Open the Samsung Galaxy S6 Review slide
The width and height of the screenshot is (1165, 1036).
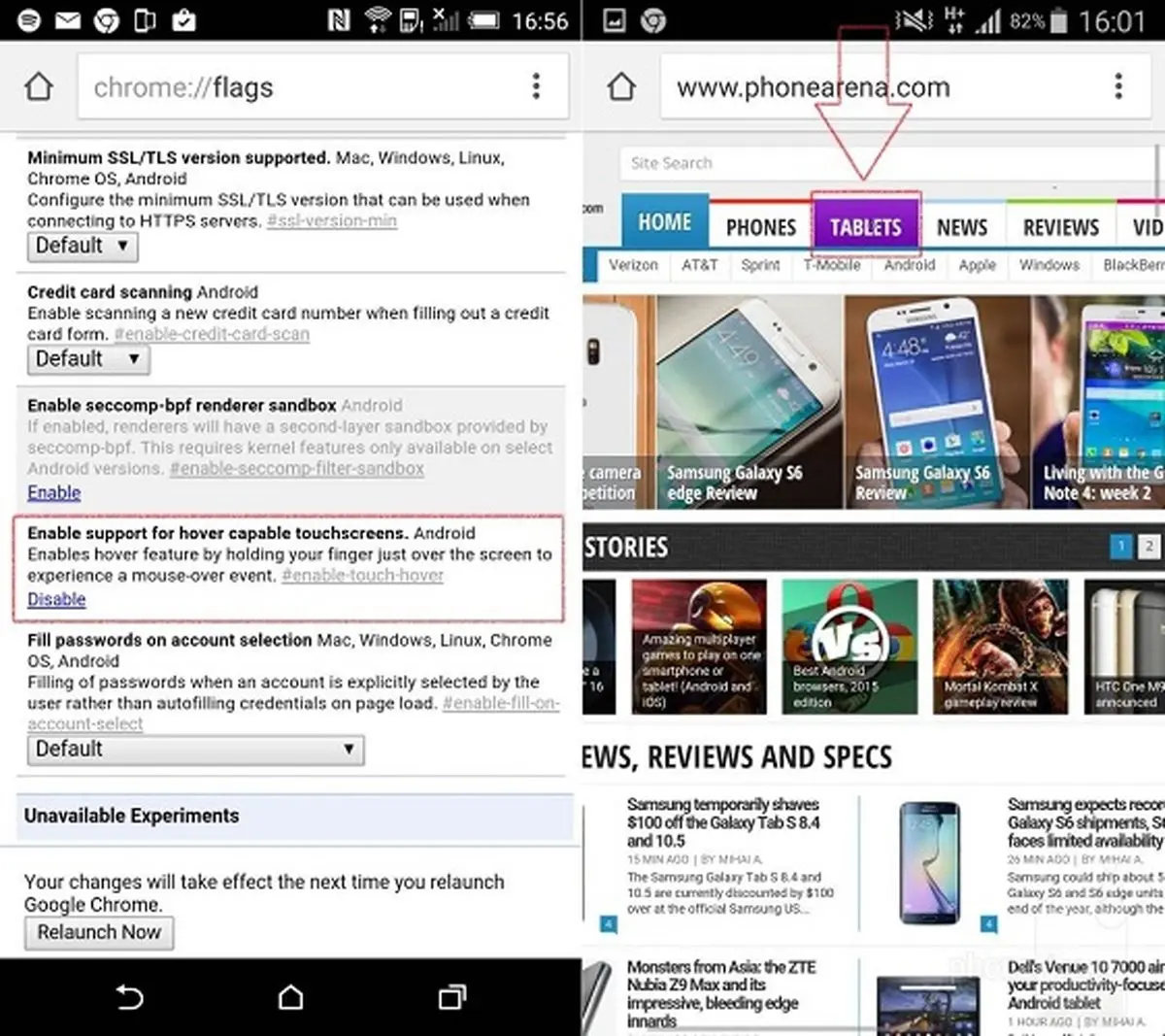tap(937, 402)
